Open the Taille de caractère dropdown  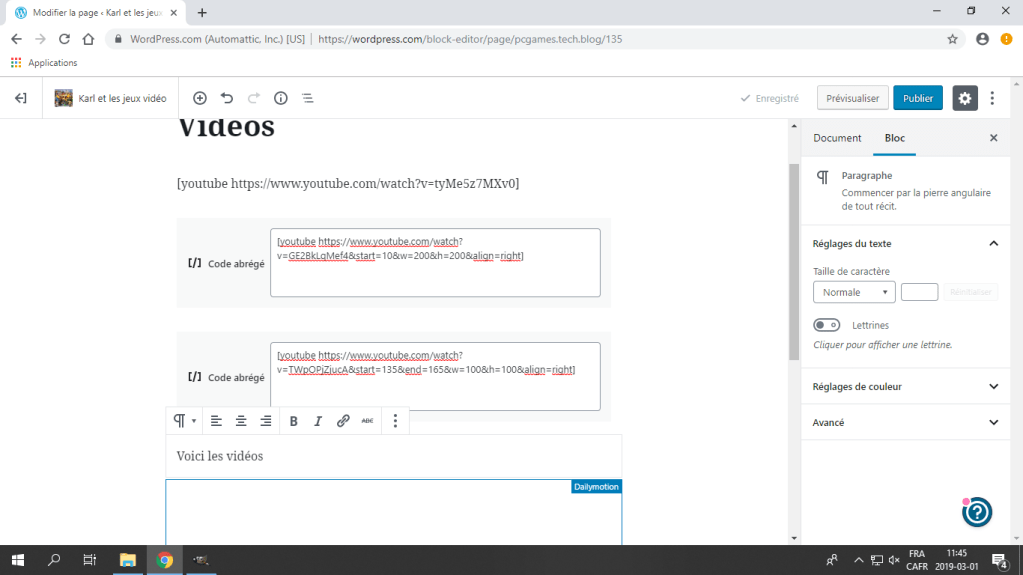coord(854,292)
